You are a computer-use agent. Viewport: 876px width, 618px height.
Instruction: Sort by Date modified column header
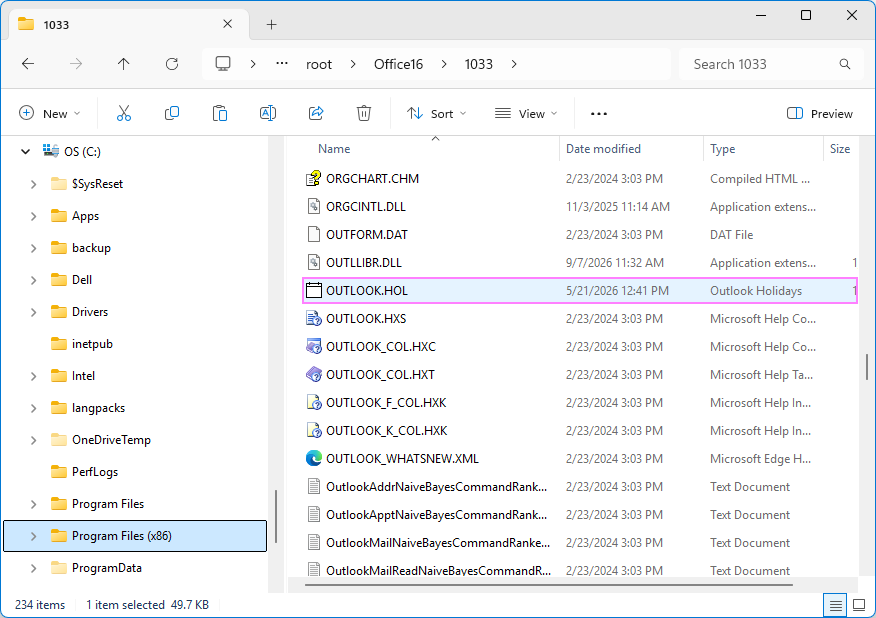point(603,149)
